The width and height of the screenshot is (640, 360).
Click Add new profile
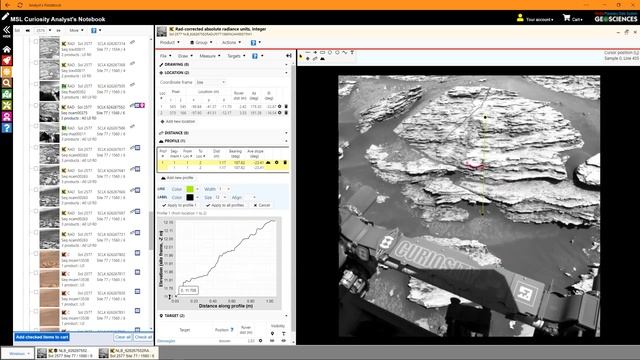click(177, 178)
